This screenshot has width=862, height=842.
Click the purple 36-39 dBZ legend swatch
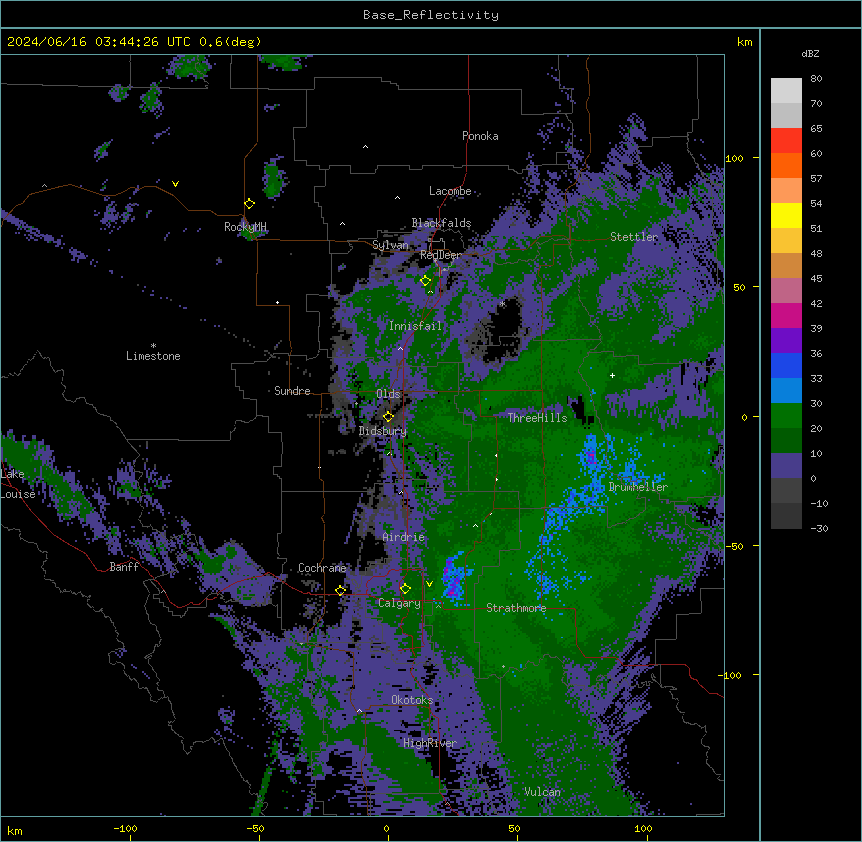point(786,341)
